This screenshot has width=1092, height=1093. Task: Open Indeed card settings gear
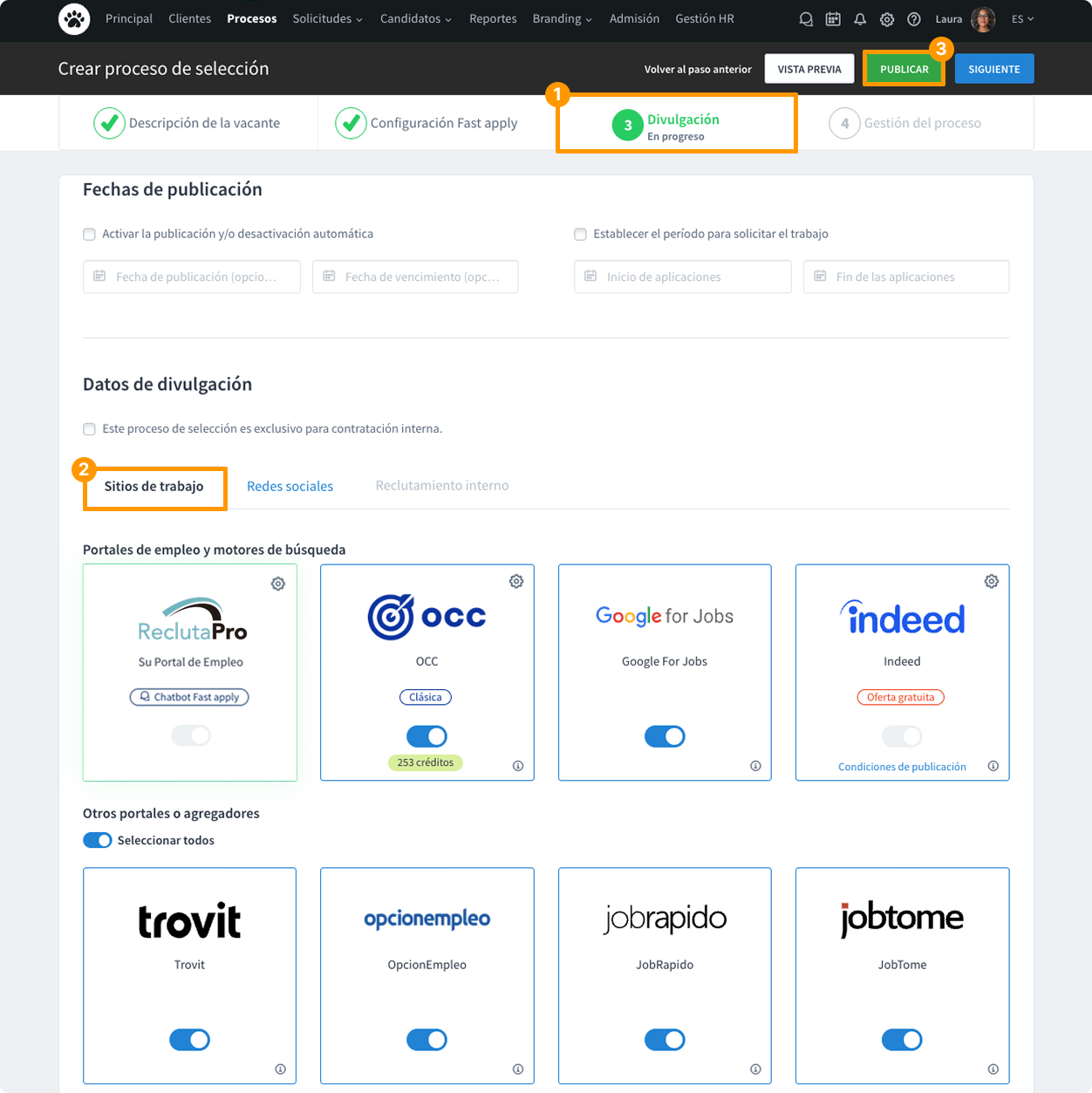(992, 582)
